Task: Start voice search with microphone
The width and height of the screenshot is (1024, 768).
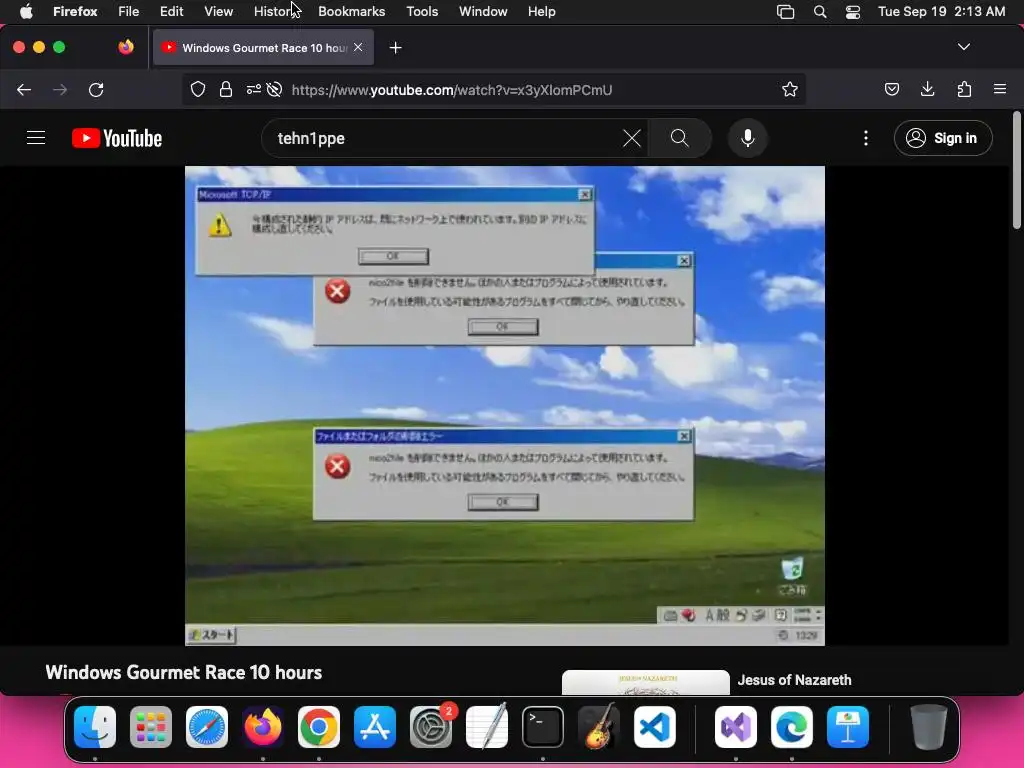Action: coord(748,138)
